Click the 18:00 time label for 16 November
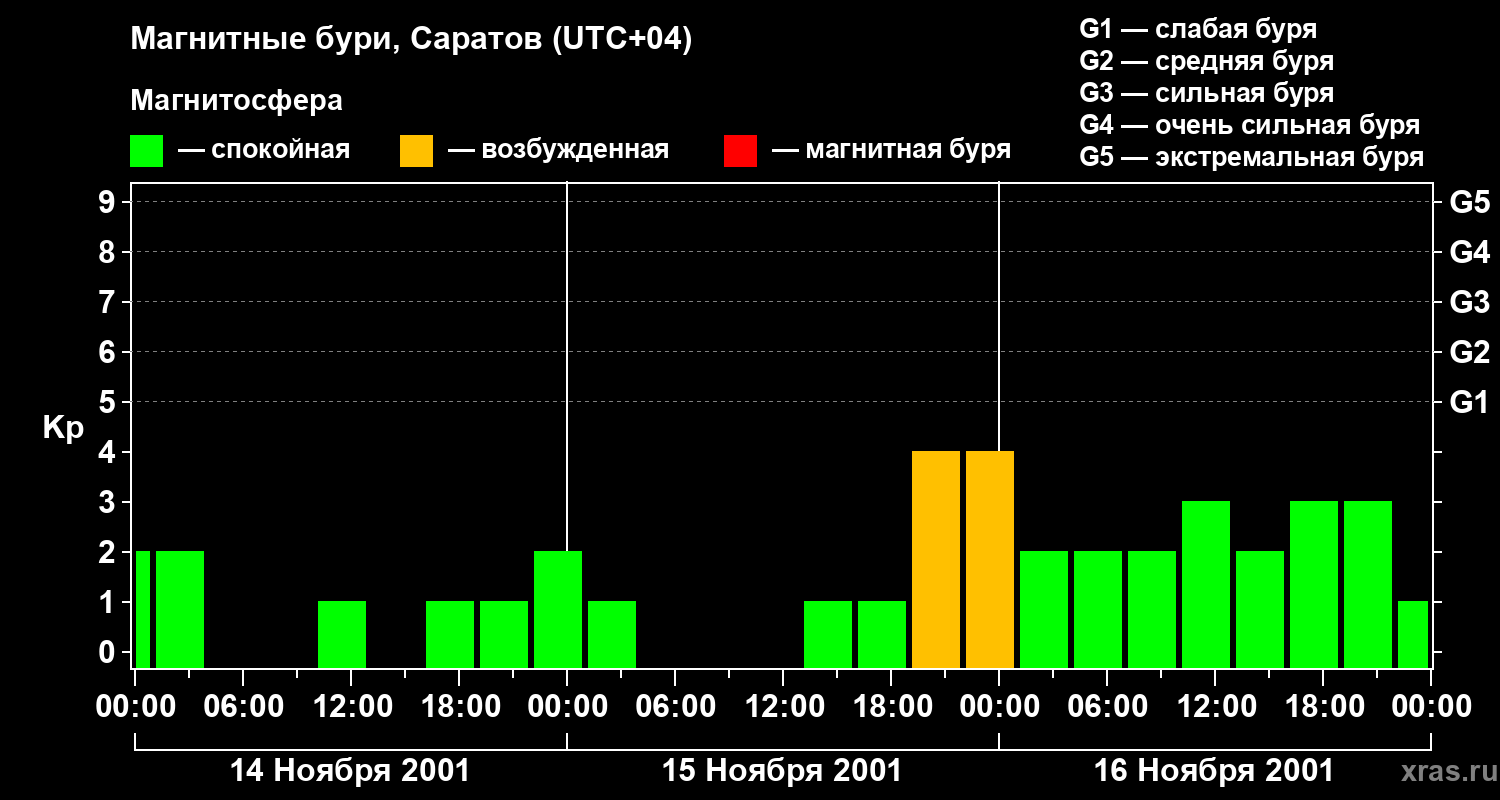The width and height of the screenshot is (1500, 800). (1323, 706)
